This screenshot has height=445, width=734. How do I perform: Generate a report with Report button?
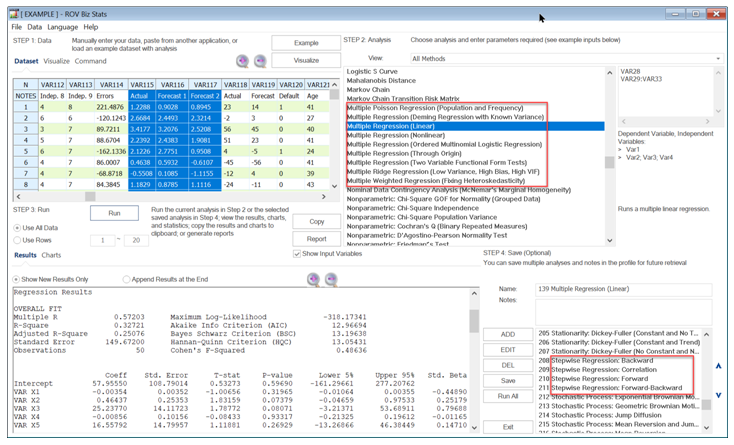[316, 239]
